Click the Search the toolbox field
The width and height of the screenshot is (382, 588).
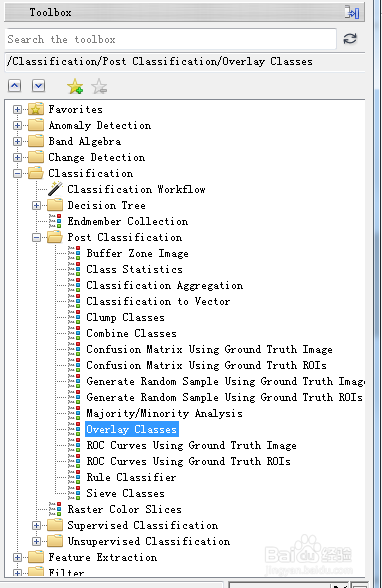[171, 39]
